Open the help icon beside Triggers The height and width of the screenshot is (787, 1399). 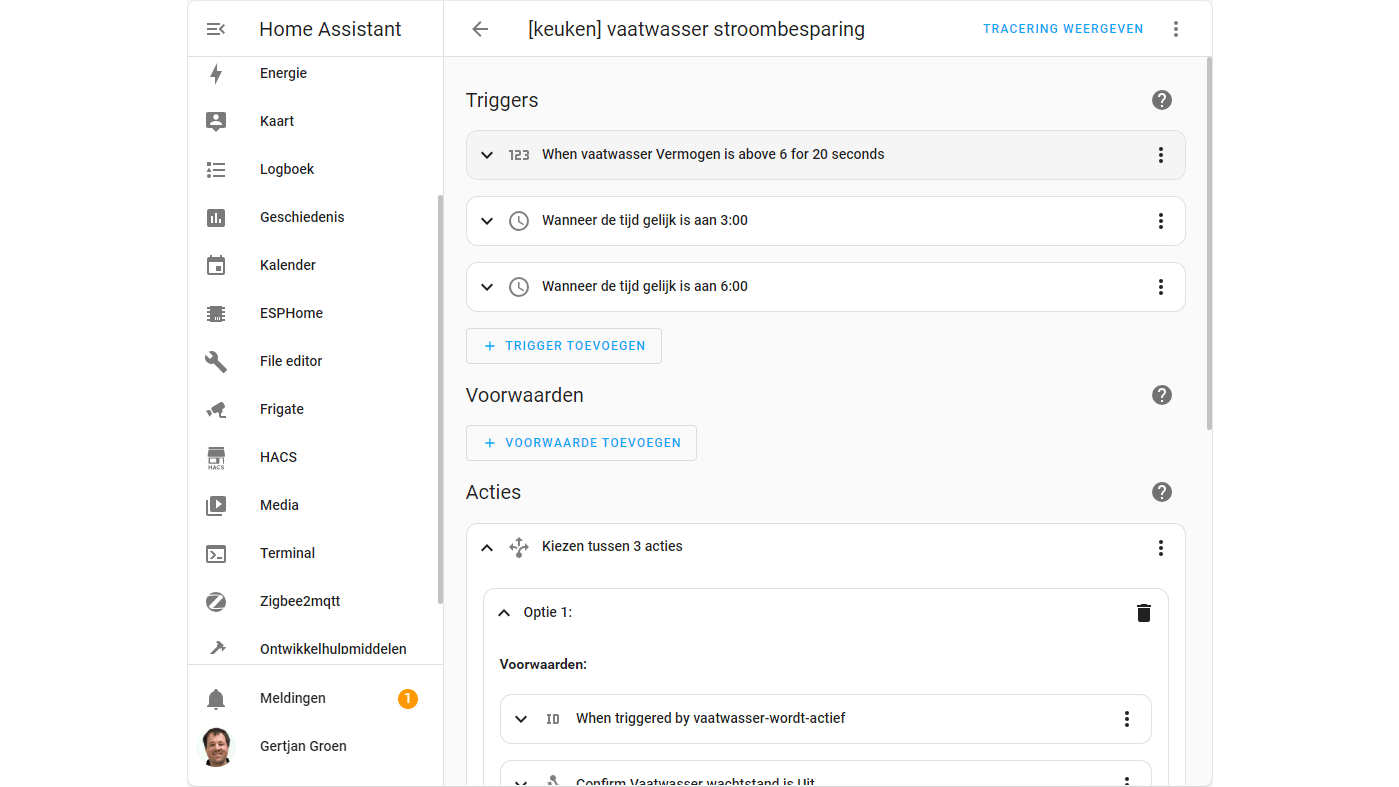point(1161,100)
